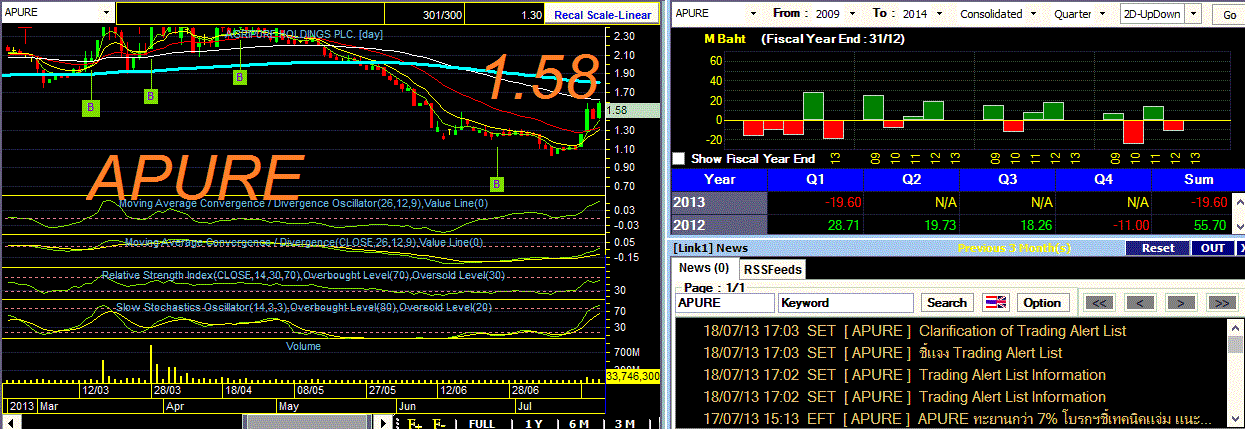The image size is (1246, 433).
Task: Click the Sum column header
Action: [1197, 180]
